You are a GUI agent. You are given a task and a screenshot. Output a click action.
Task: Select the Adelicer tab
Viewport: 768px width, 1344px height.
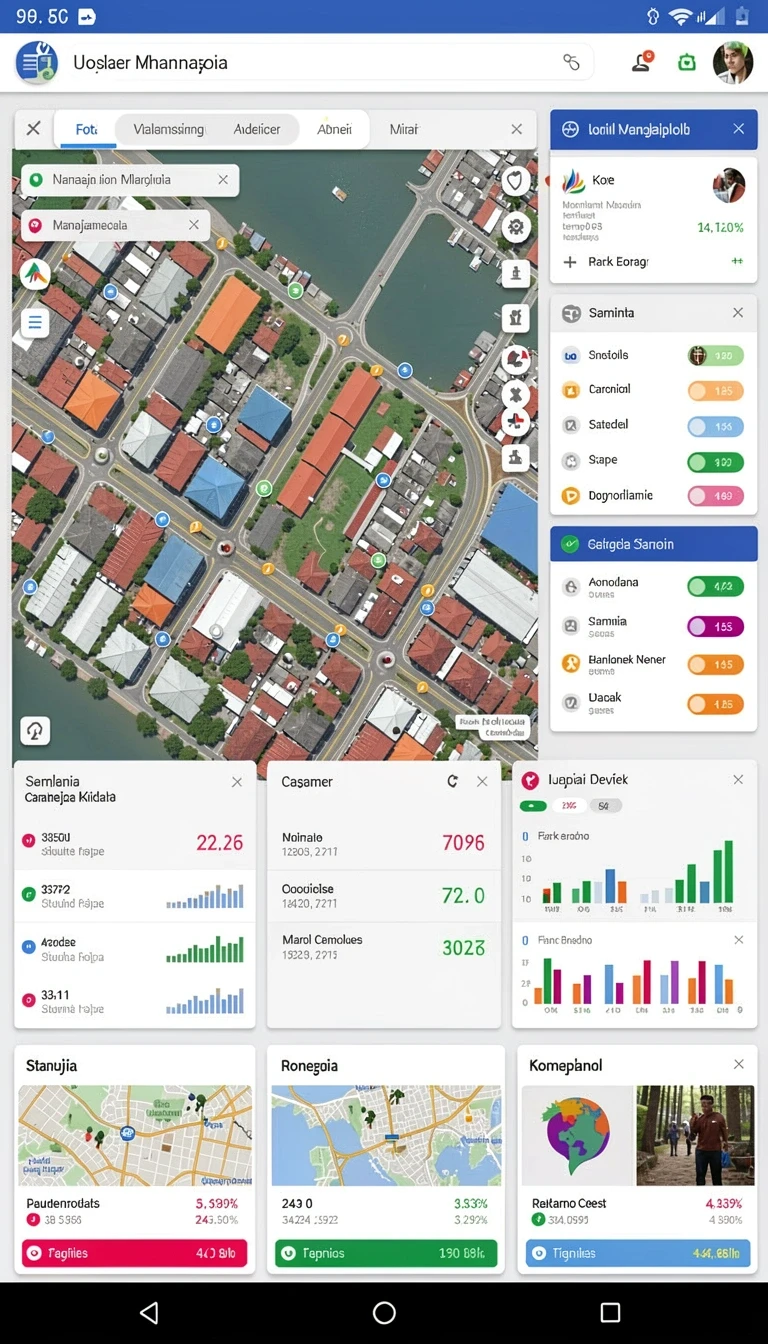coord(257,129)
